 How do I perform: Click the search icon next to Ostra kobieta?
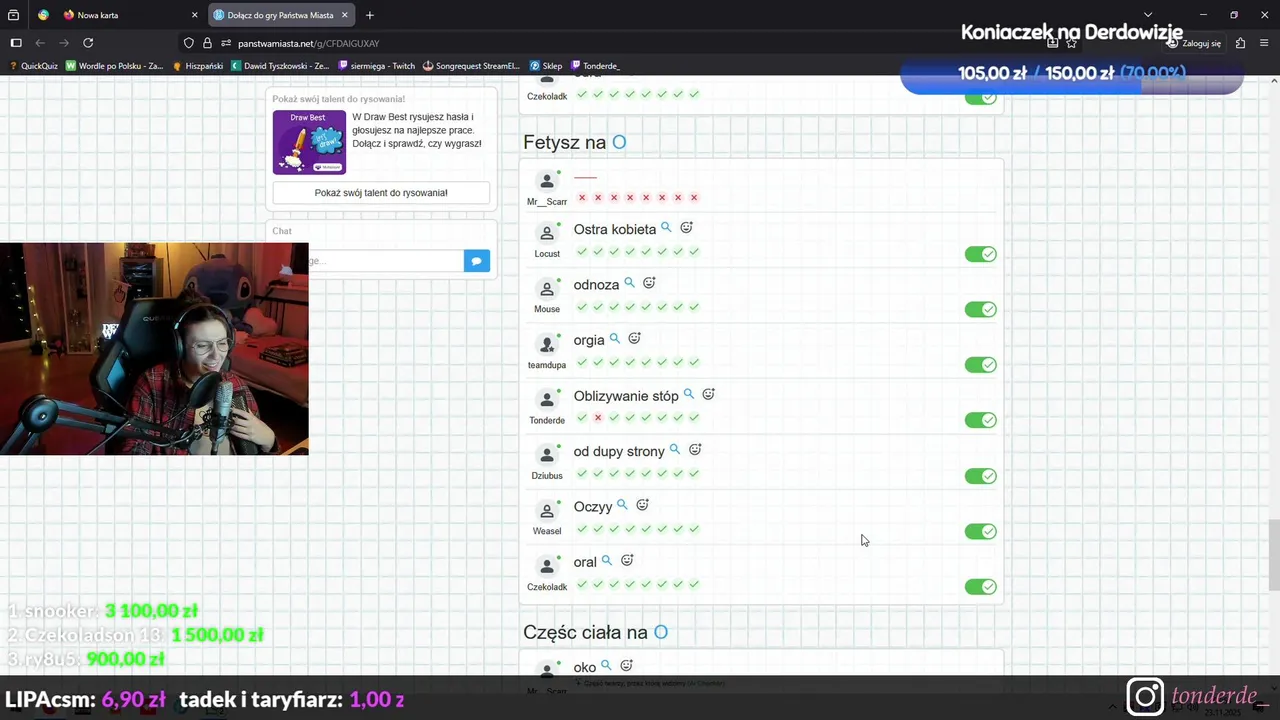click(666, 228)
